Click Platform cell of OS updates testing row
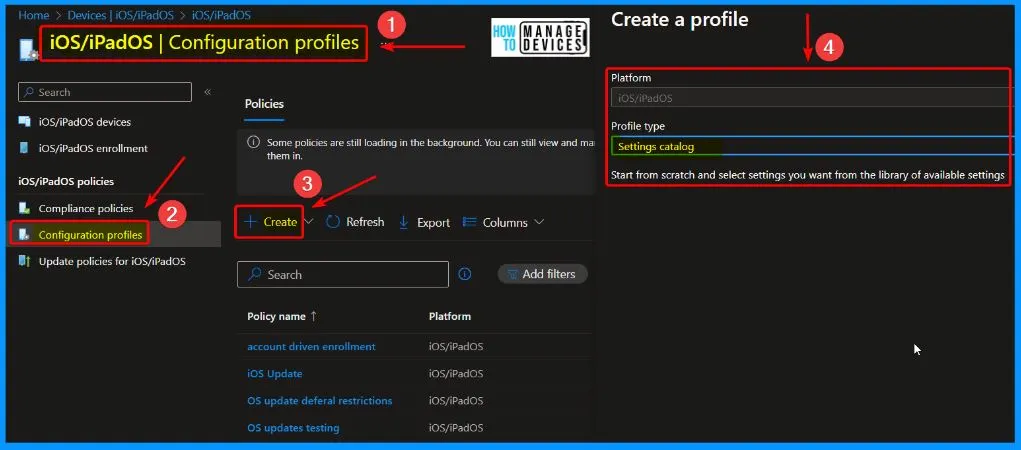Image resolution: width=1021 pixels, height=450 pixels. click(x=456, y=428)
